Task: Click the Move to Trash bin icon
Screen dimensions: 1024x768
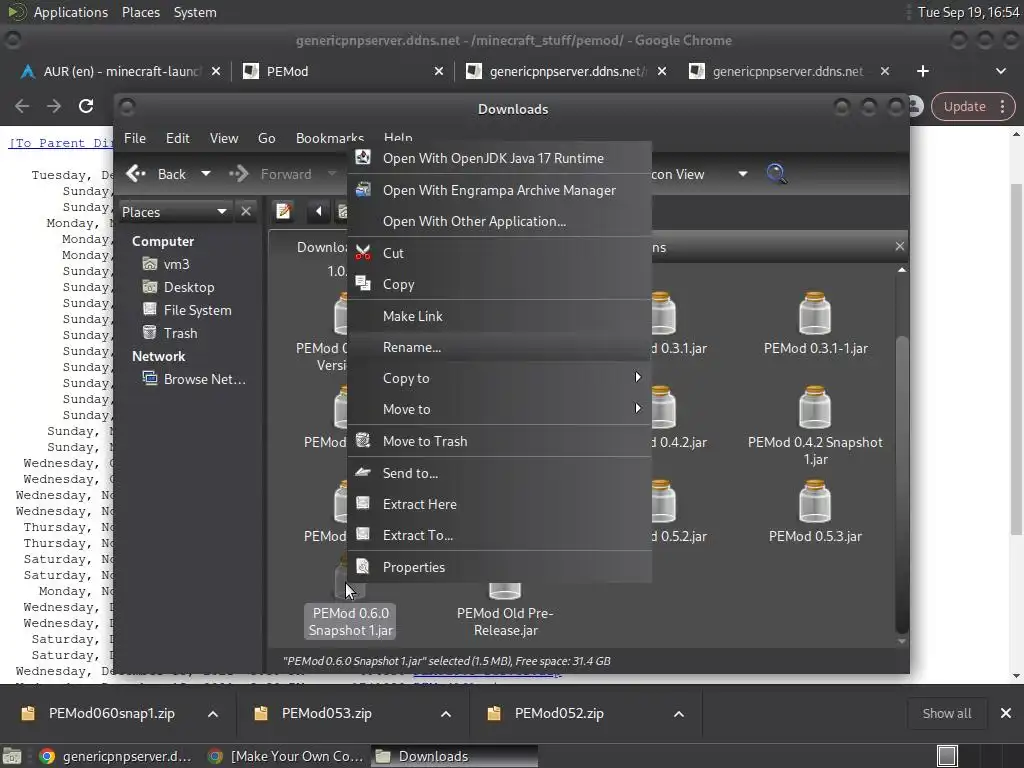Action: [363, 440]
